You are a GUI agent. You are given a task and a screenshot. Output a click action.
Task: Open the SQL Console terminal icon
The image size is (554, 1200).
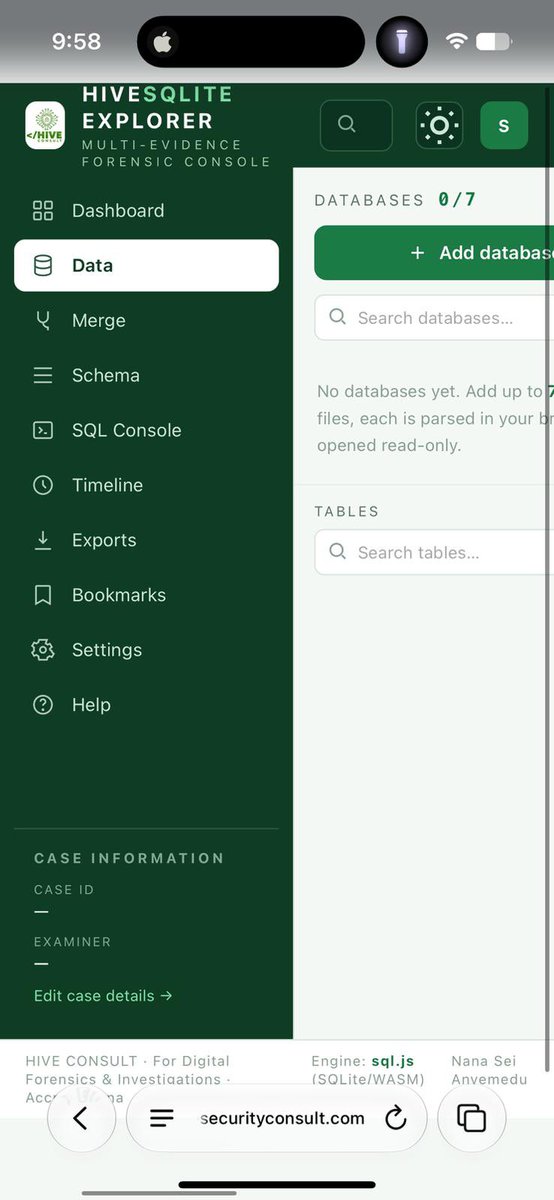(x=43, y=430)
